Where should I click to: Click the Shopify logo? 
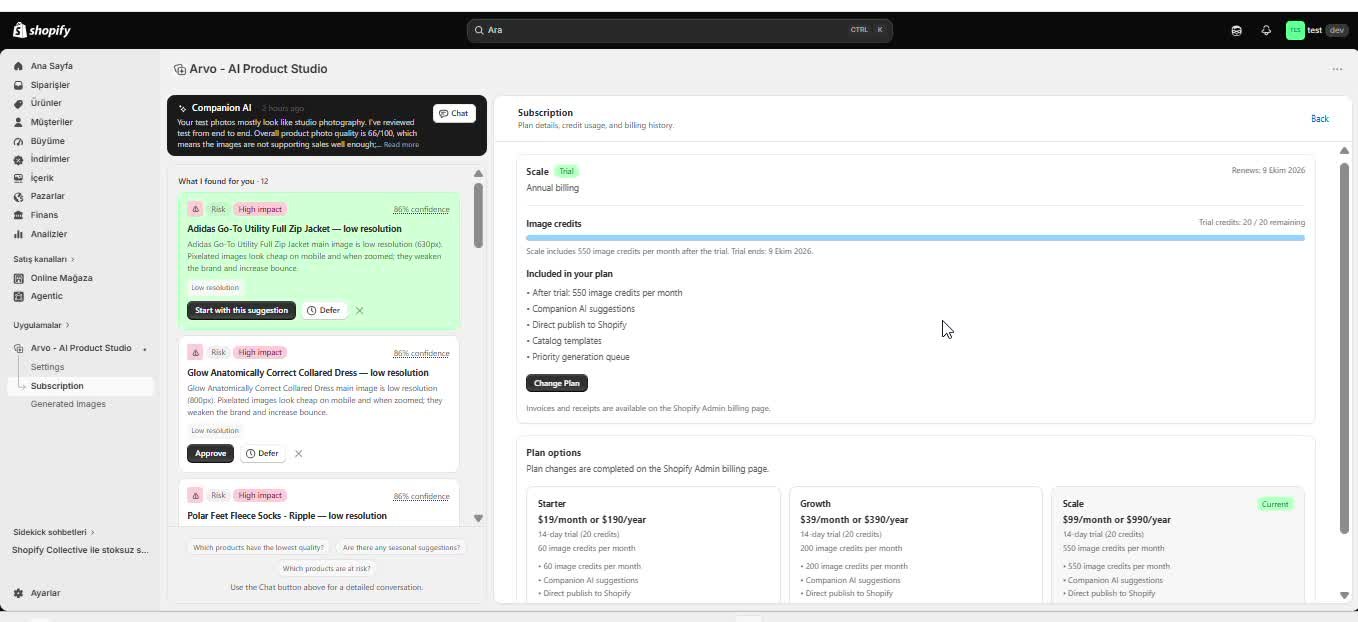[42, 30]
